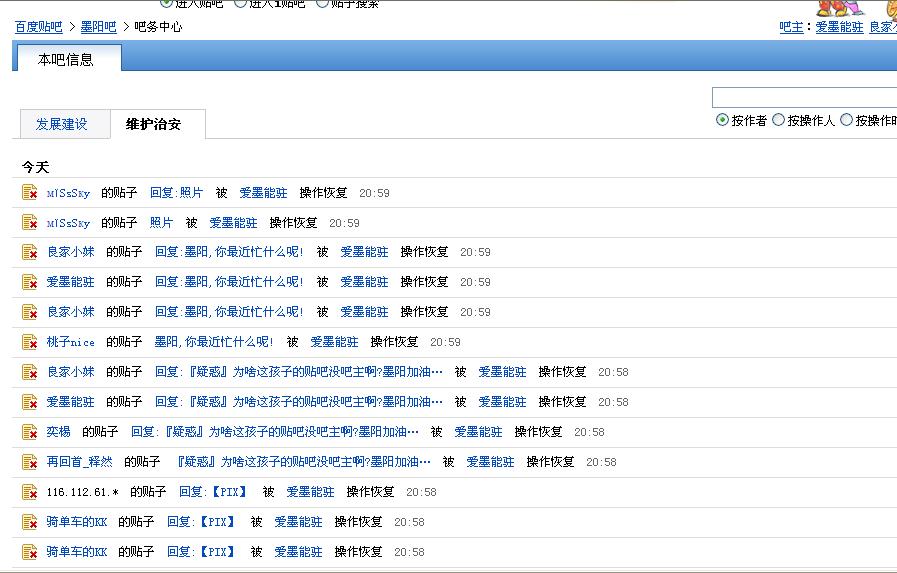The height and width of the screenshot is (573, 897).
Task: Click the 20:59 timestamp in 桃子nice's row
Action: point(445,342)
